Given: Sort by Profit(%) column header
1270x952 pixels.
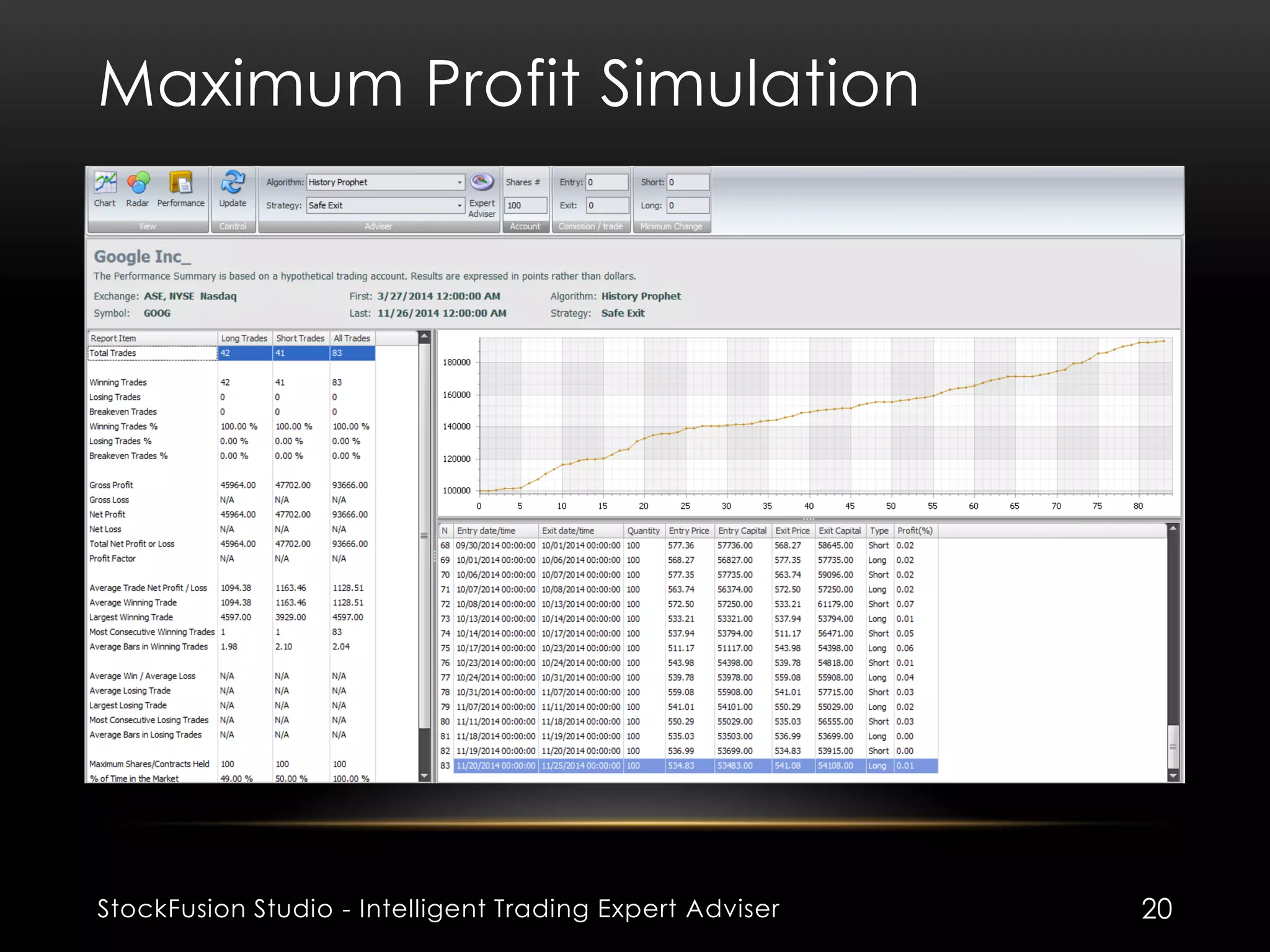Looking at the screenshot, I should [x=915, y=531].
